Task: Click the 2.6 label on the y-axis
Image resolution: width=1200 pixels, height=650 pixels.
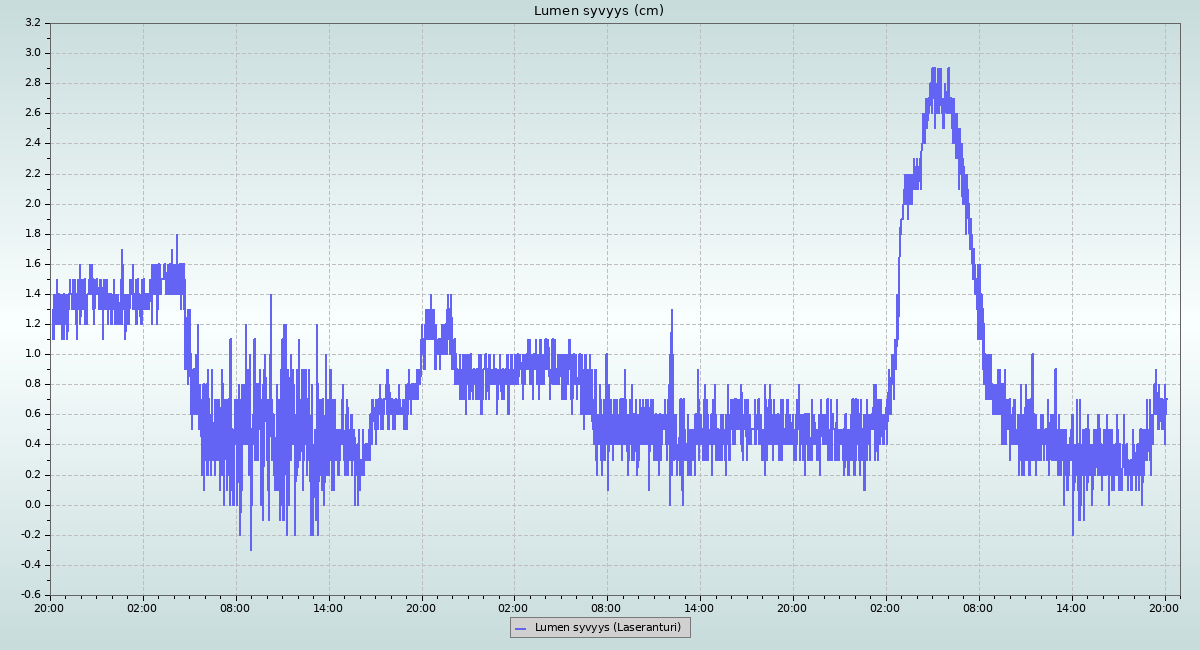Action: click(32, 113)
